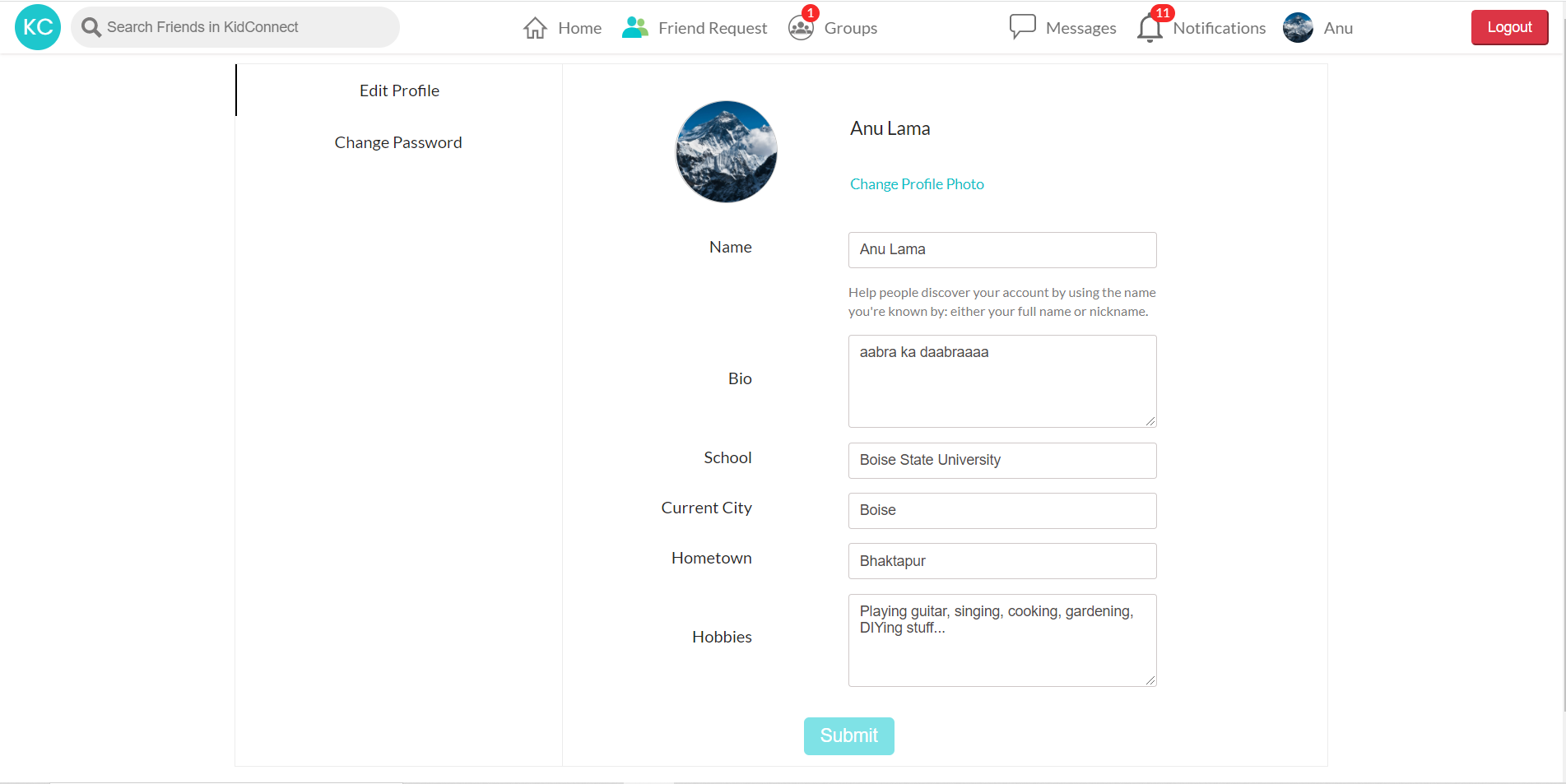
Task: Click the search magnifier icon
Action: pos(91,27)
